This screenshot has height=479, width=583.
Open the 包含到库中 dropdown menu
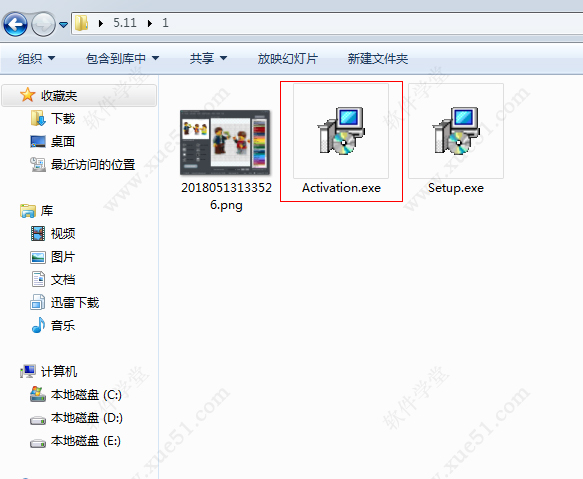[x=122, y=58]
